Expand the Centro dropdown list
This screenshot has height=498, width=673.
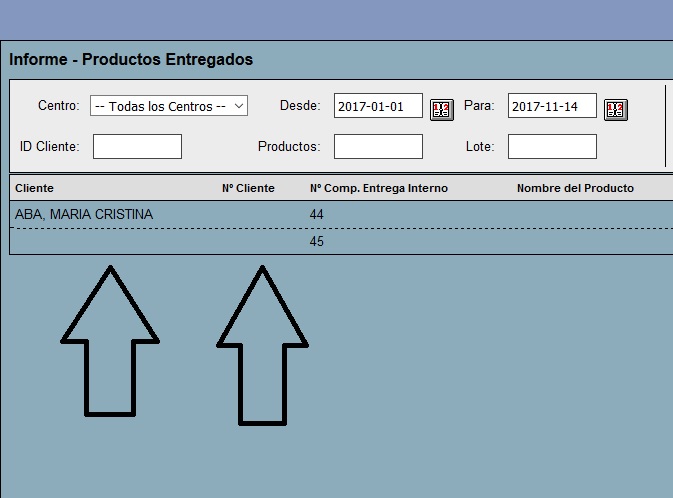coord(169,106)
